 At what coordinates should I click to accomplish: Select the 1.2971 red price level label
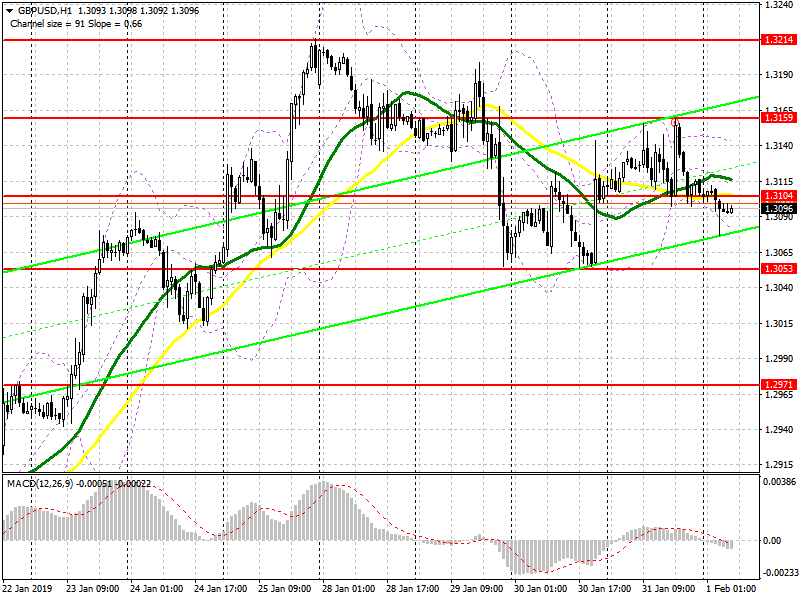point(778,385)
